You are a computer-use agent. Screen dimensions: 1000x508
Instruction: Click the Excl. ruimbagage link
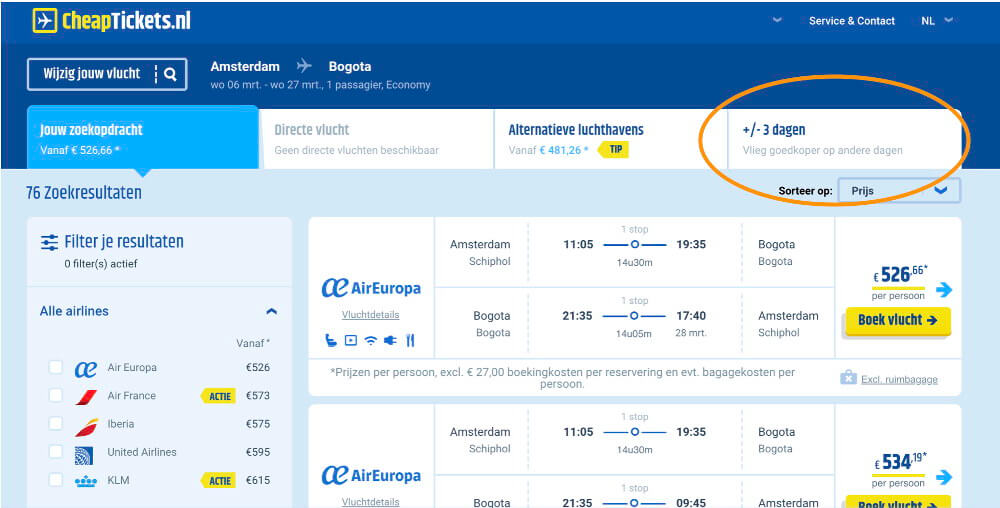(x=899, y=379)
